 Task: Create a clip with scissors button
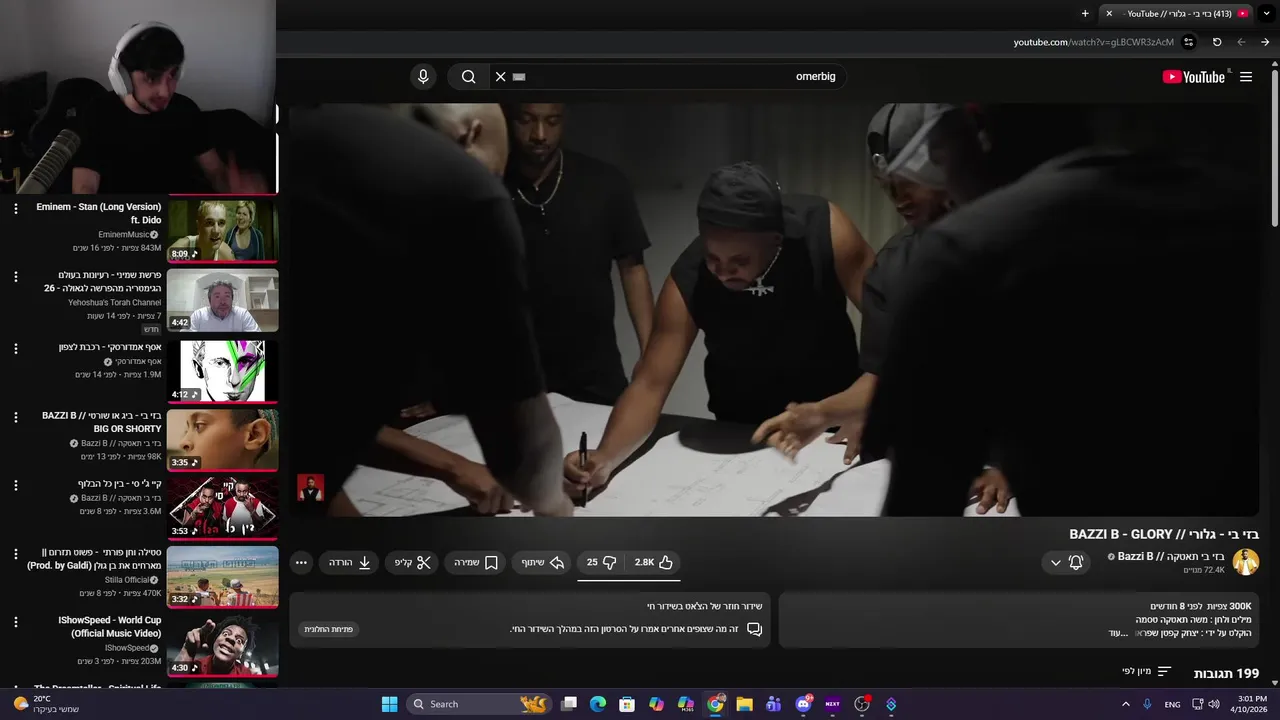(x=412, y=563)
